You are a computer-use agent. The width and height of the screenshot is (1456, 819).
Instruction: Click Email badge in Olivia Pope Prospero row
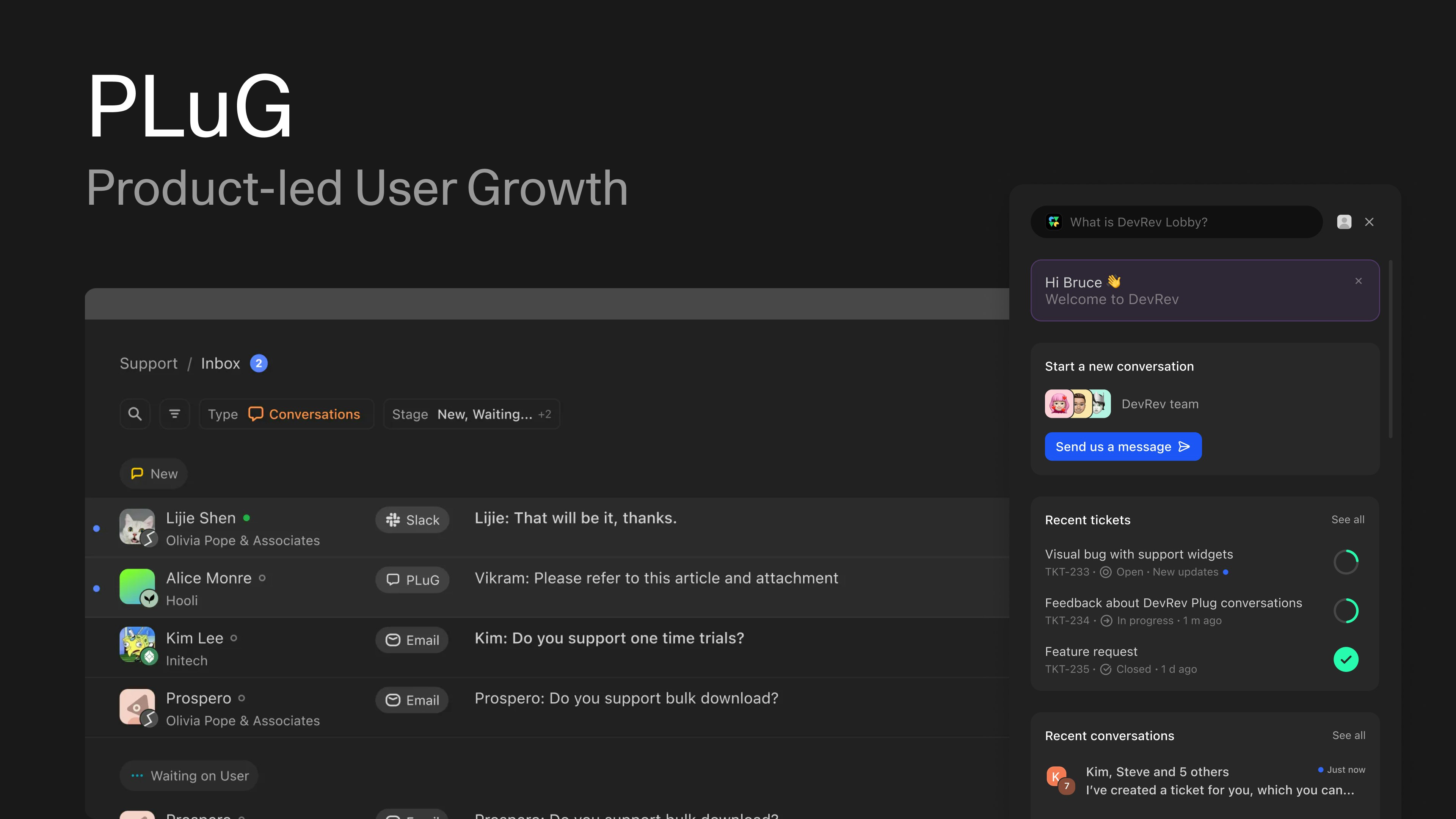(x=412, y=700)
